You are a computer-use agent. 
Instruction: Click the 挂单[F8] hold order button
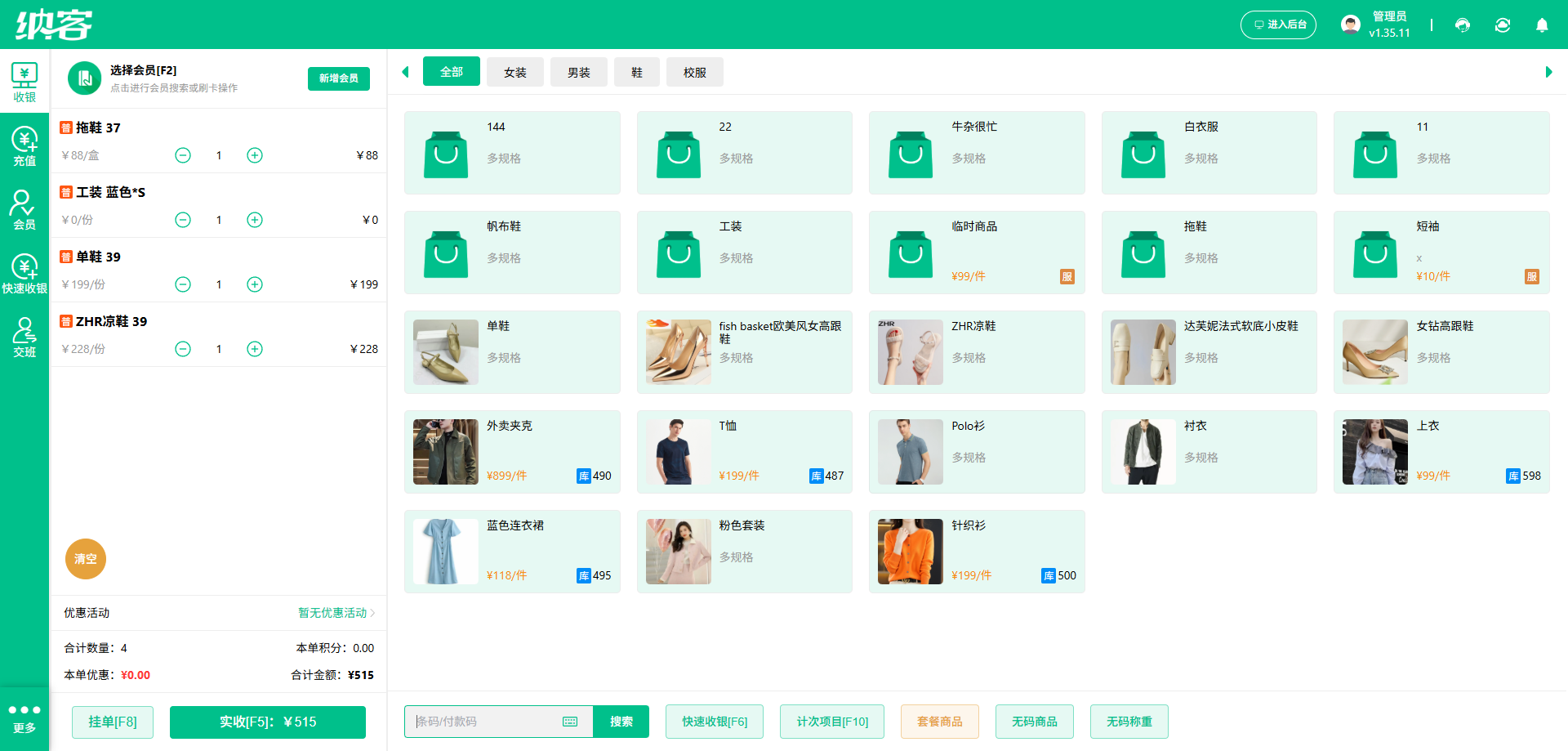click(x=113, y=722)
